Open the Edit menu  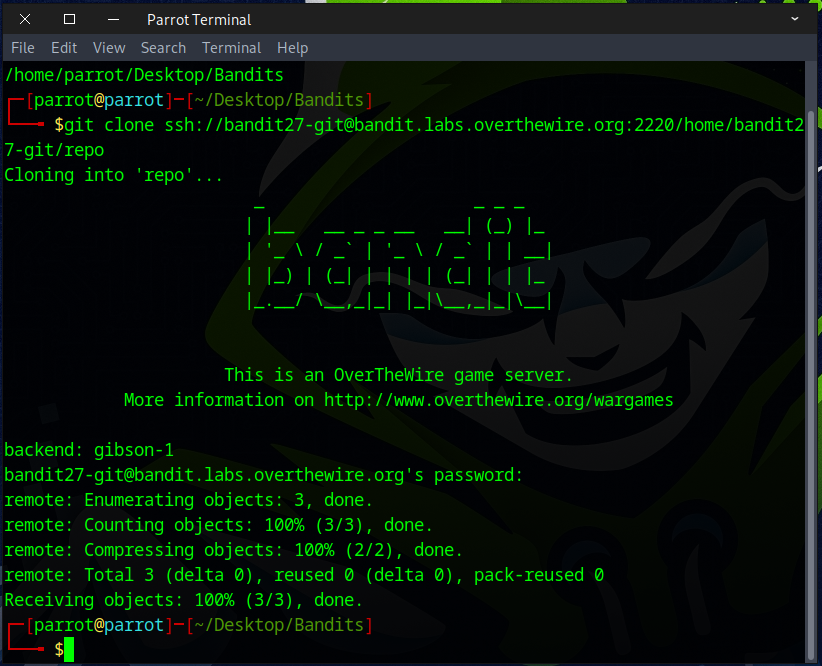pyautogui.click(x=64, y=48)
